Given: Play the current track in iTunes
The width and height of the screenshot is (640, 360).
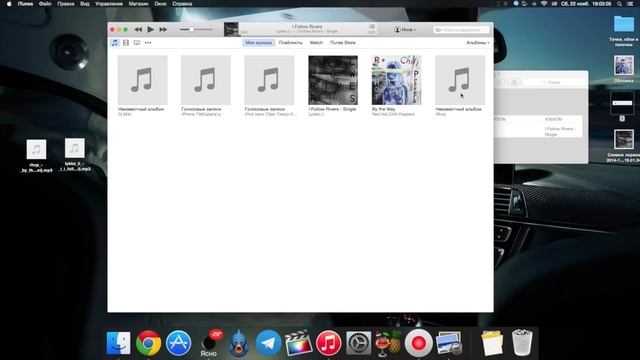Looking at the screenshot, I should coord(150,29).
